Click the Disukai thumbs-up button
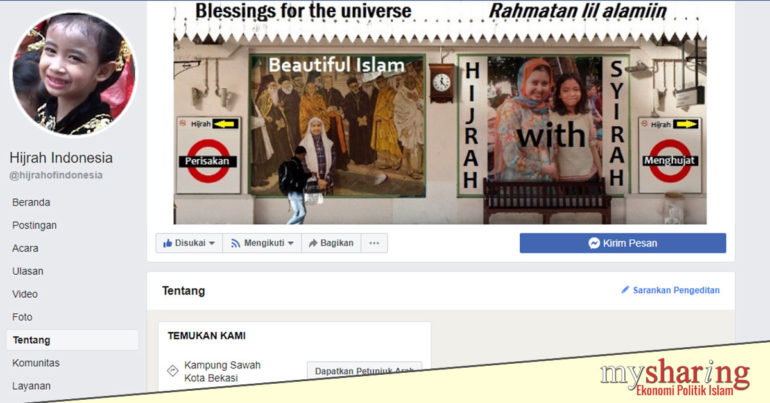770x403 pixels. [188, 243]
